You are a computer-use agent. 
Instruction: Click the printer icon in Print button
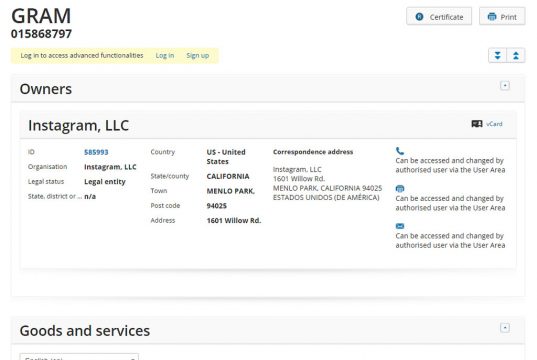pyautogui.click(x=492, y=17)
